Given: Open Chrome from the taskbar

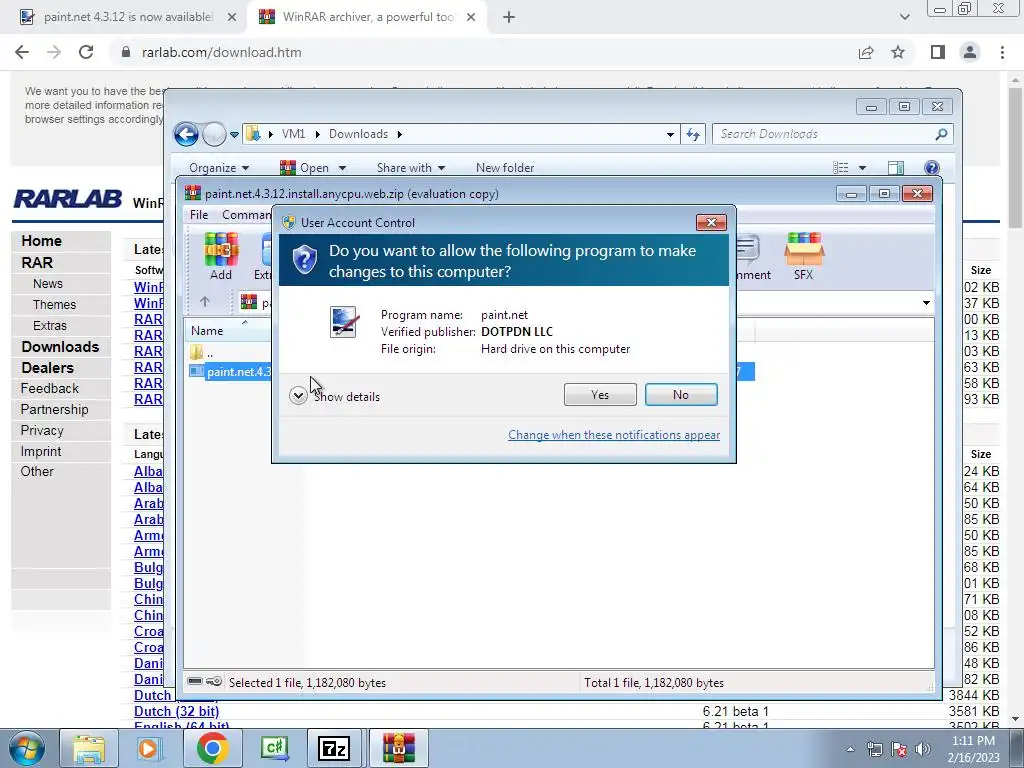Looking at the screenshot, I should 212,748.
